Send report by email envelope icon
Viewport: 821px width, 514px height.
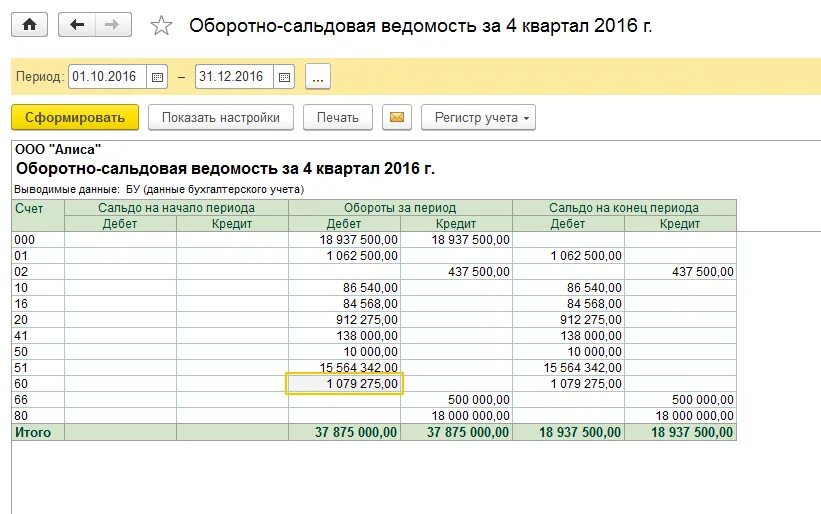tap(397, 117)
